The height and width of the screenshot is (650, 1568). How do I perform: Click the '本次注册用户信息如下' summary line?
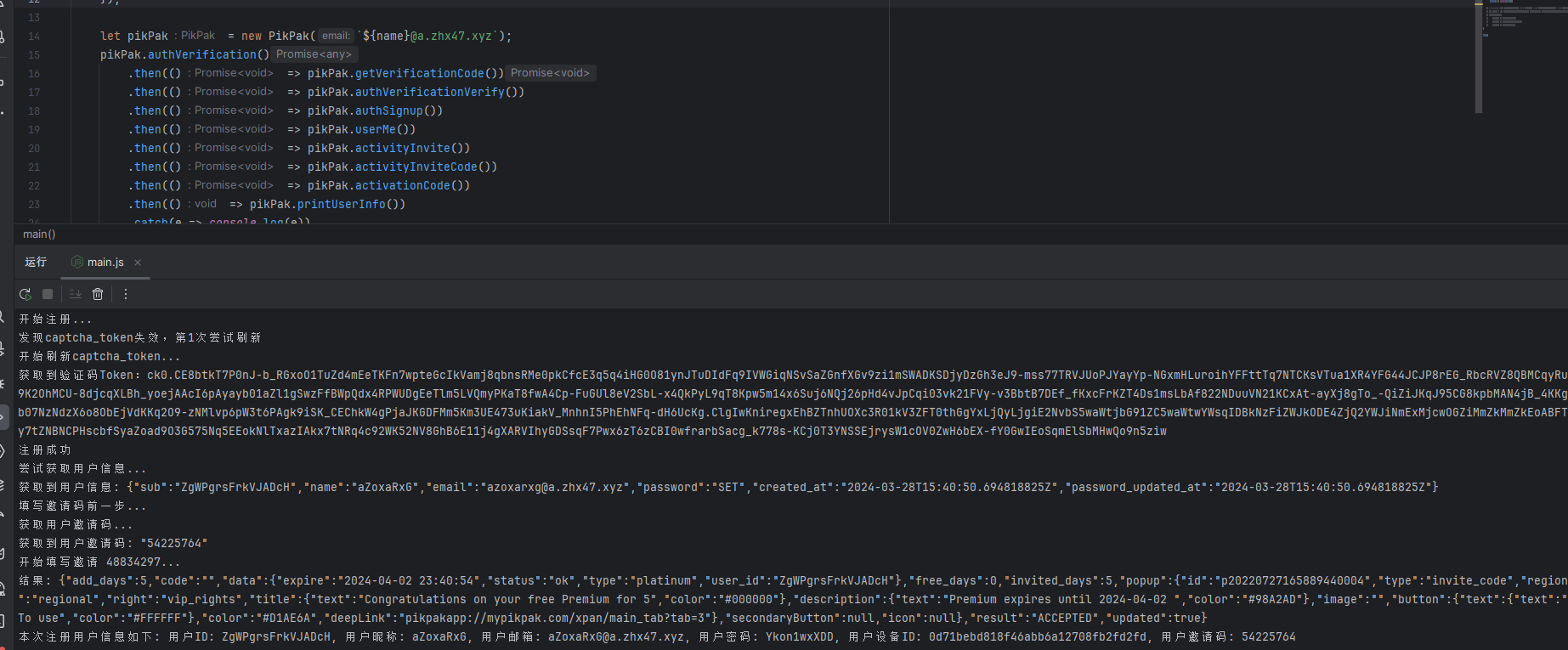click(x=657, y=637)
